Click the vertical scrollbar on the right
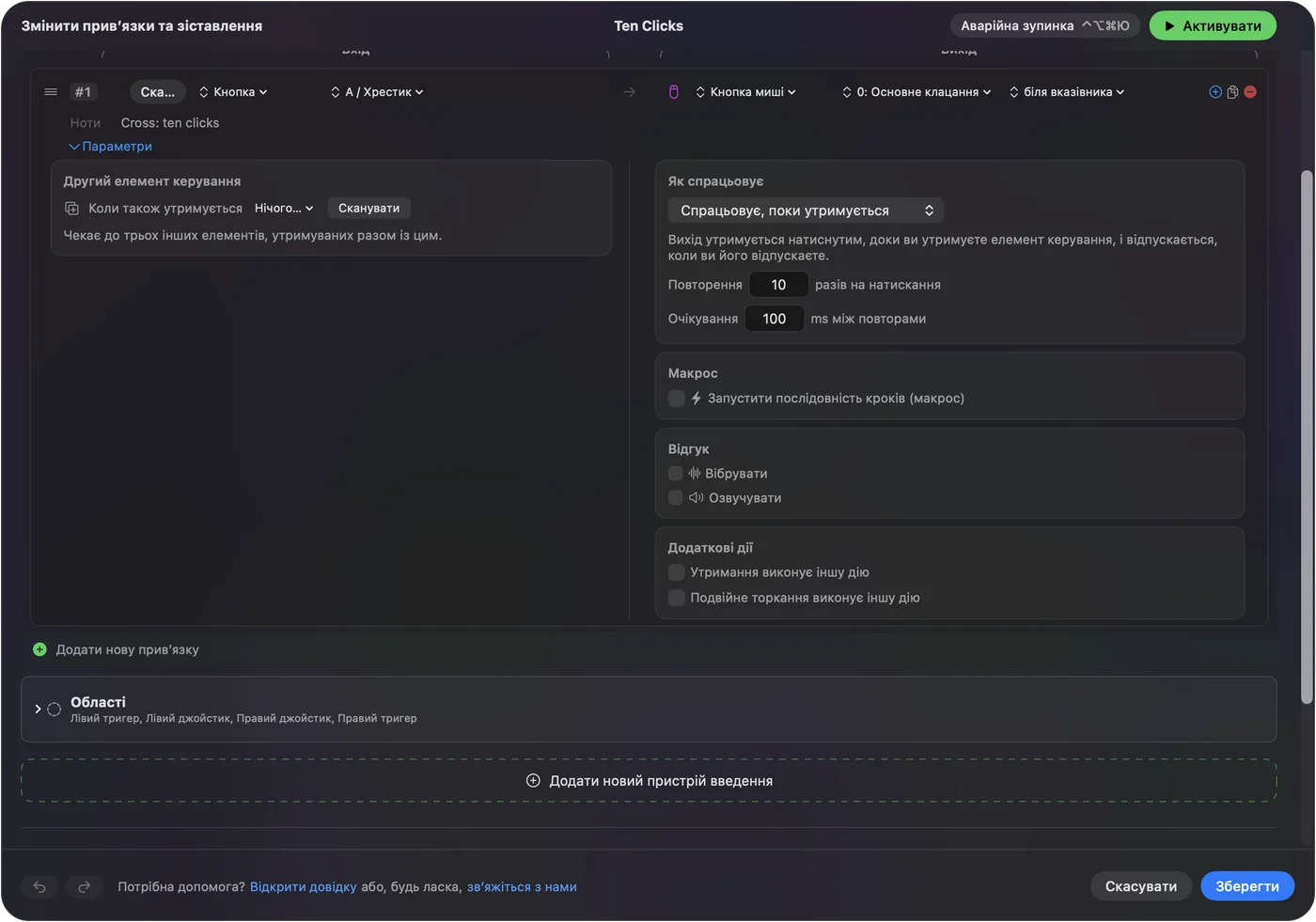 tap(1307, 437)
